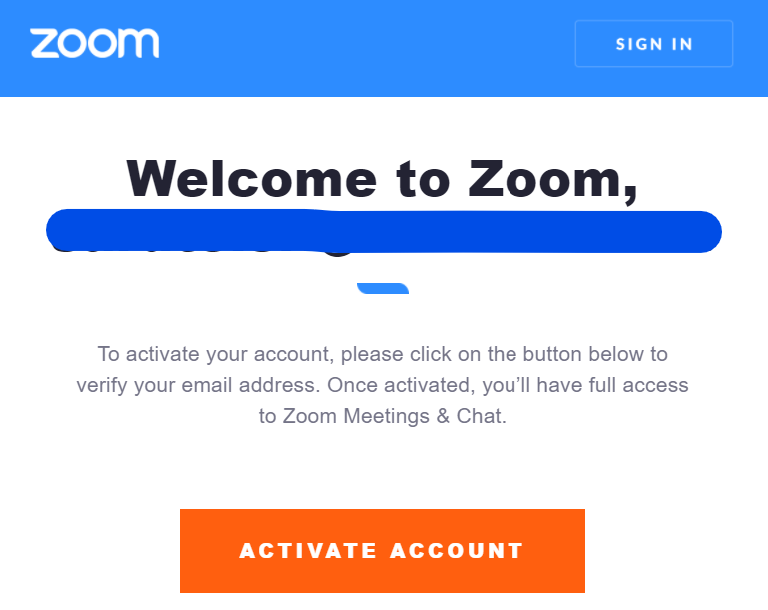Select the small blue divider bar
Viewport: 768px width, 610px height.
(x=383, y=288)
